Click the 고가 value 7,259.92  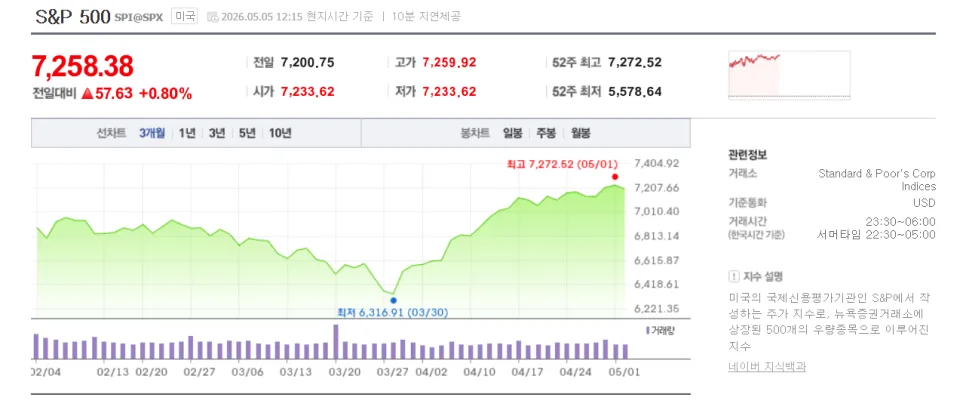click(449, 62)
